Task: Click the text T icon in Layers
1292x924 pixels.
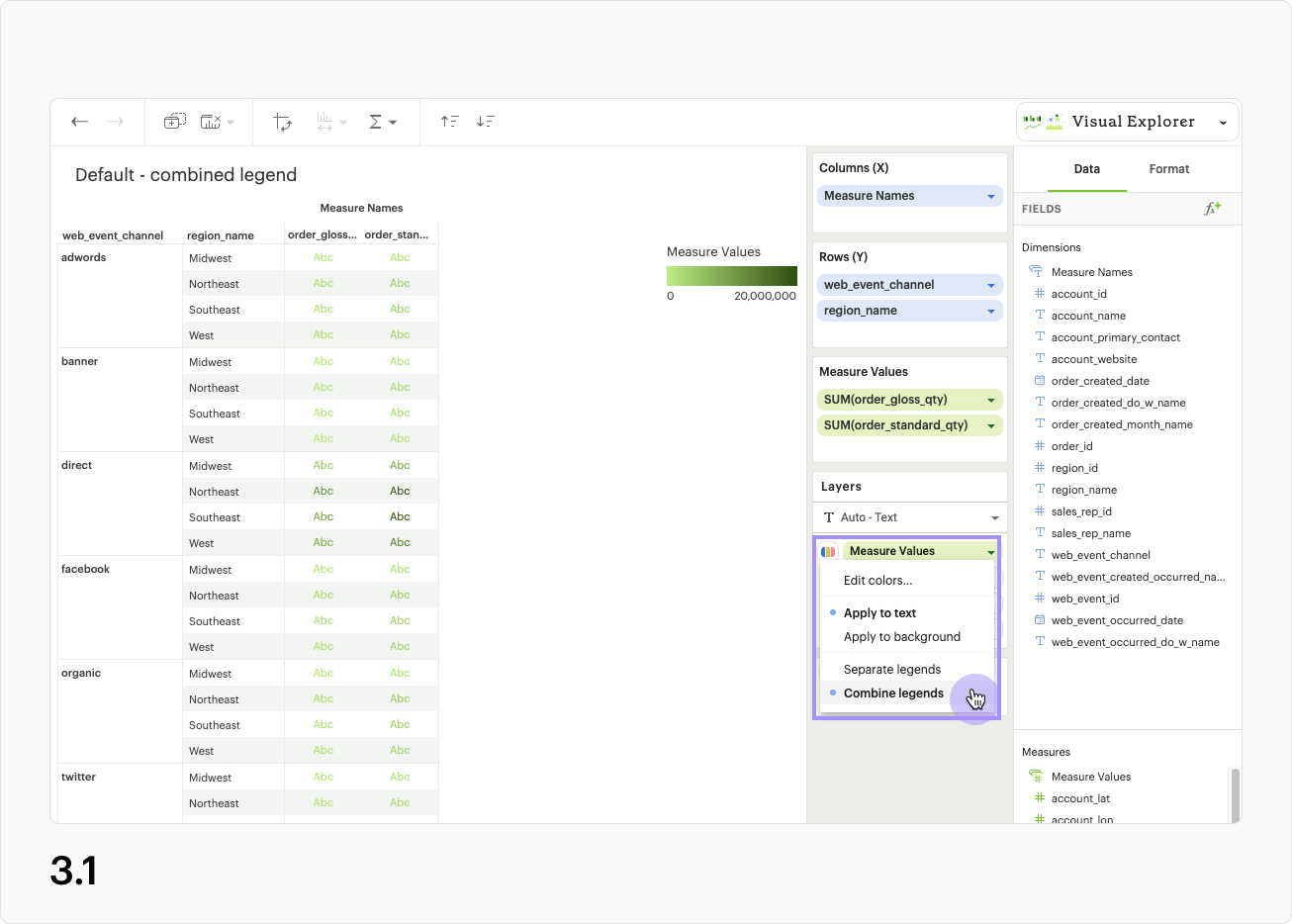Action: tap(829, 517)
